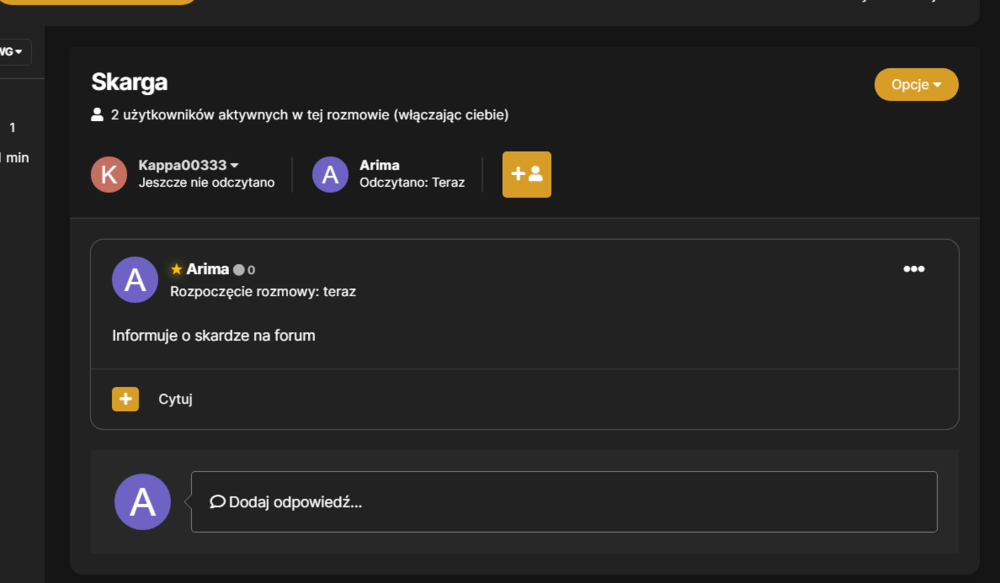The height and width of the screenshot is (583, 1000).
Task: Open Arima's profile from participant name
Action: coord(379,165)
